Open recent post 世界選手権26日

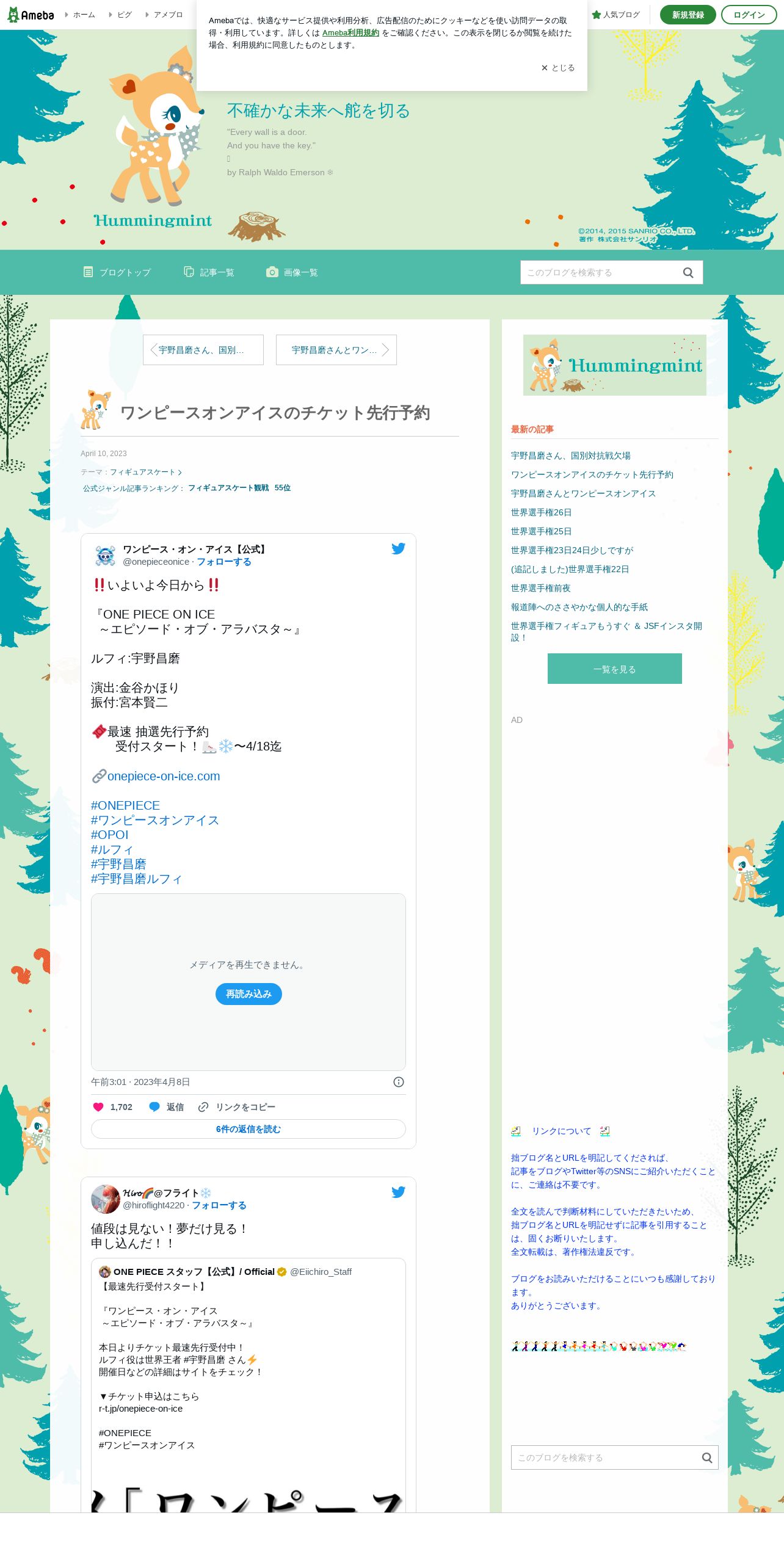(x=542, y=512)
